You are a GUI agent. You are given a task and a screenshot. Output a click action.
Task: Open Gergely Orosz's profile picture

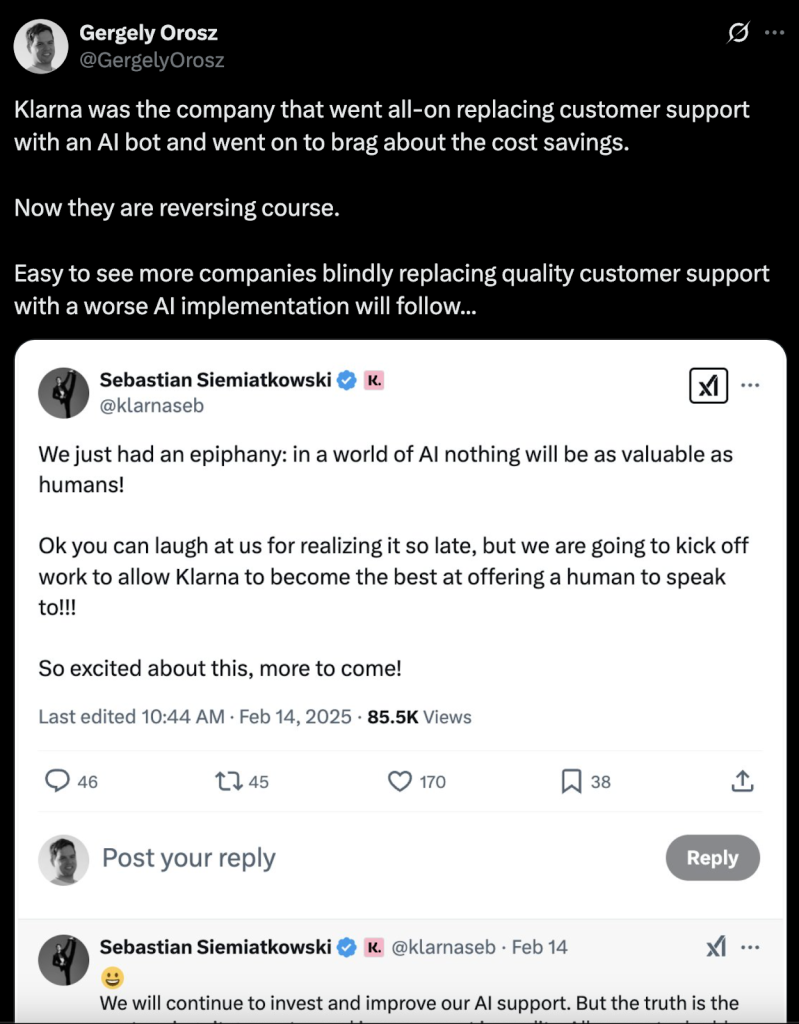pos(41,47)
